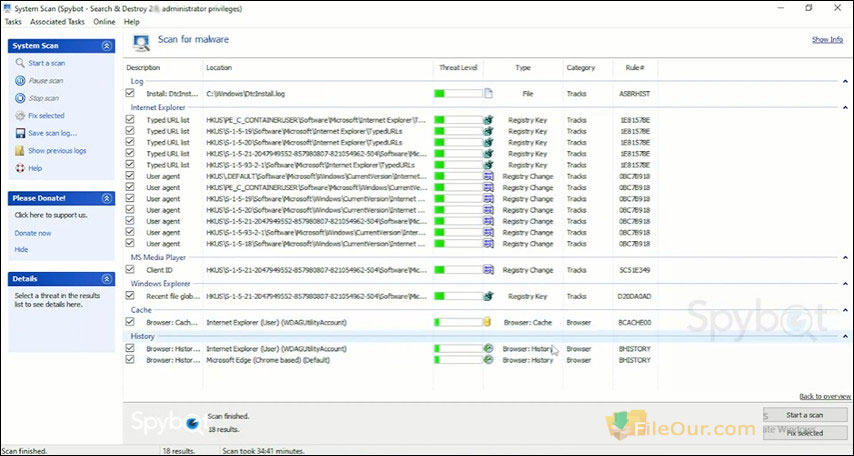Click the Start a scan button at bottom right
The height and width of the screenshot is (456, 854).
[x=805, y=415]
